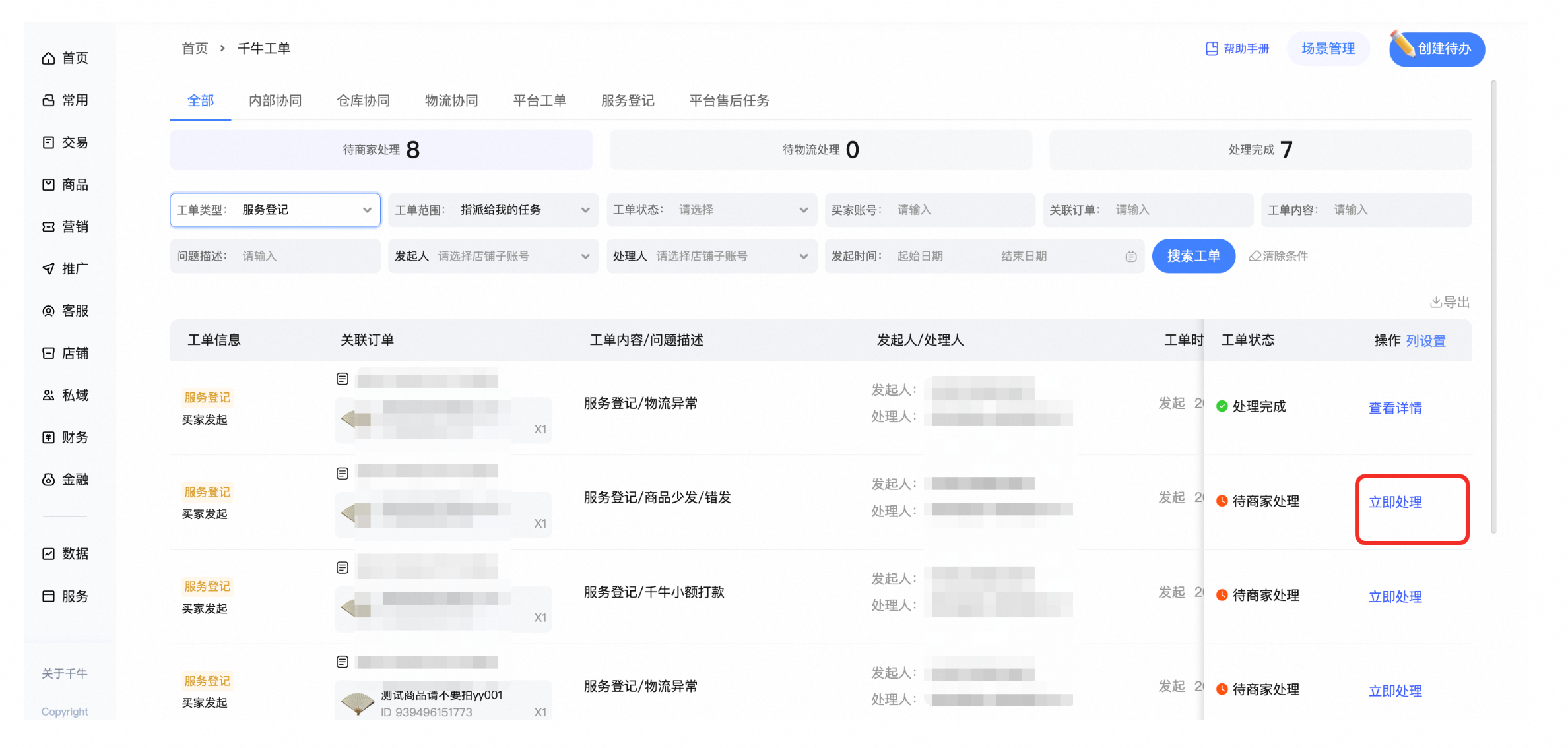1568x748 pixels.
Task: Open the 交易 sidebar item
Action: point(65,142)
